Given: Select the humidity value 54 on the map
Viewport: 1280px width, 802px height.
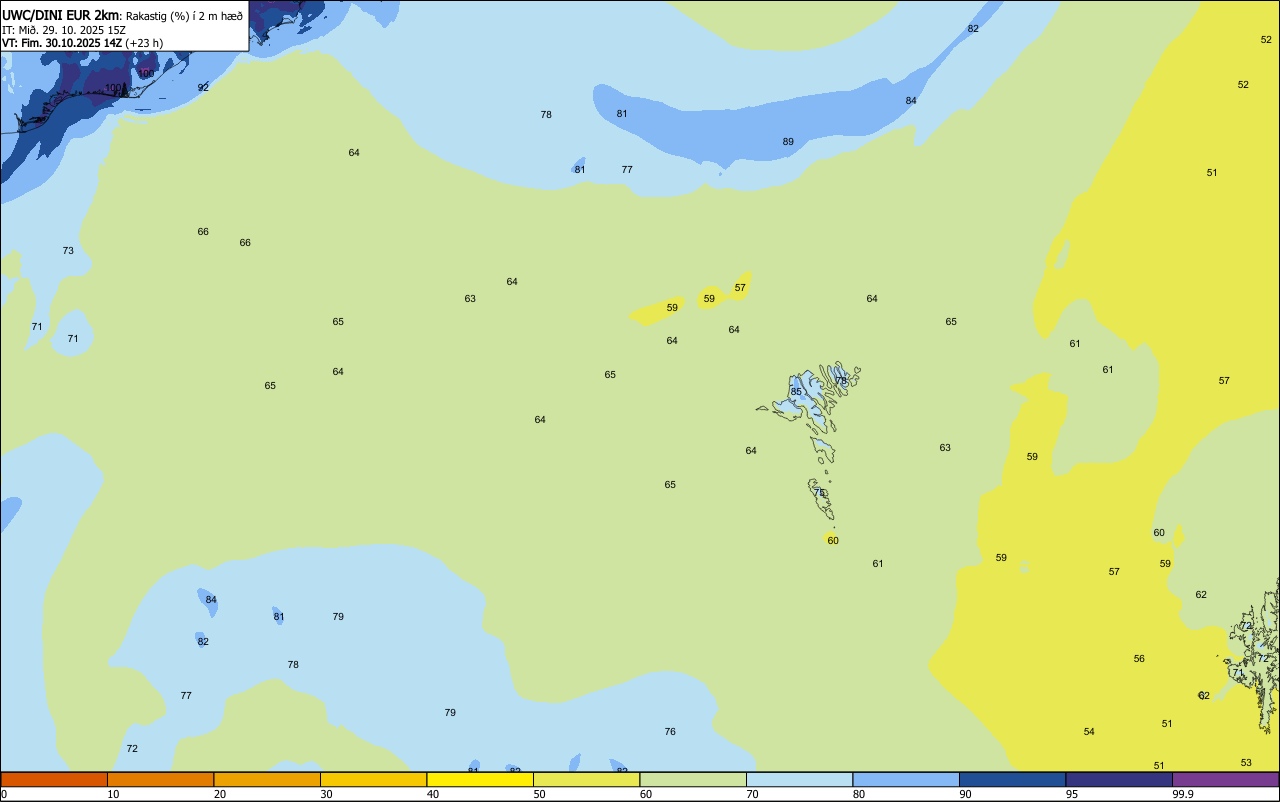Looking at the screenshot, I should point(1089,732).
